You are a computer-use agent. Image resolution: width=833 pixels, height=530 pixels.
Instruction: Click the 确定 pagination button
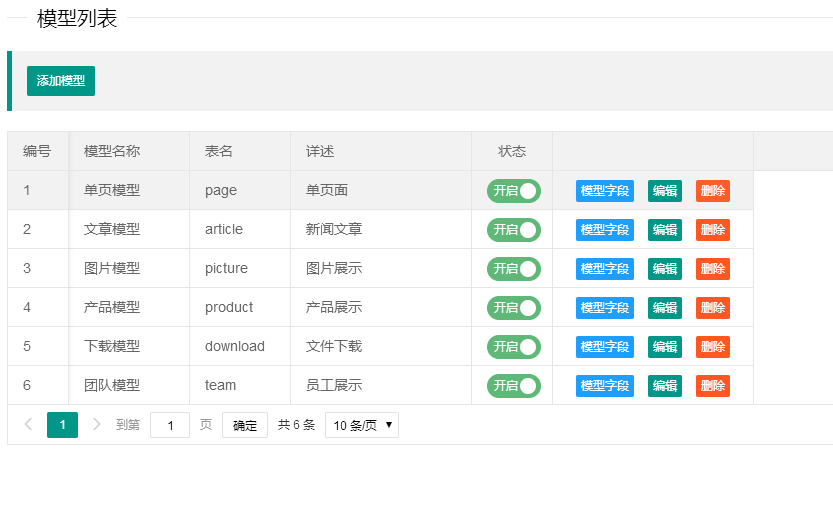[244, 425]
